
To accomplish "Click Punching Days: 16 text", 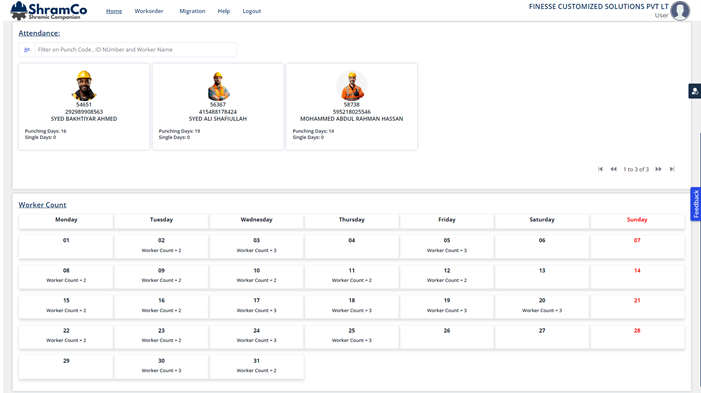I will pos(46,131).
